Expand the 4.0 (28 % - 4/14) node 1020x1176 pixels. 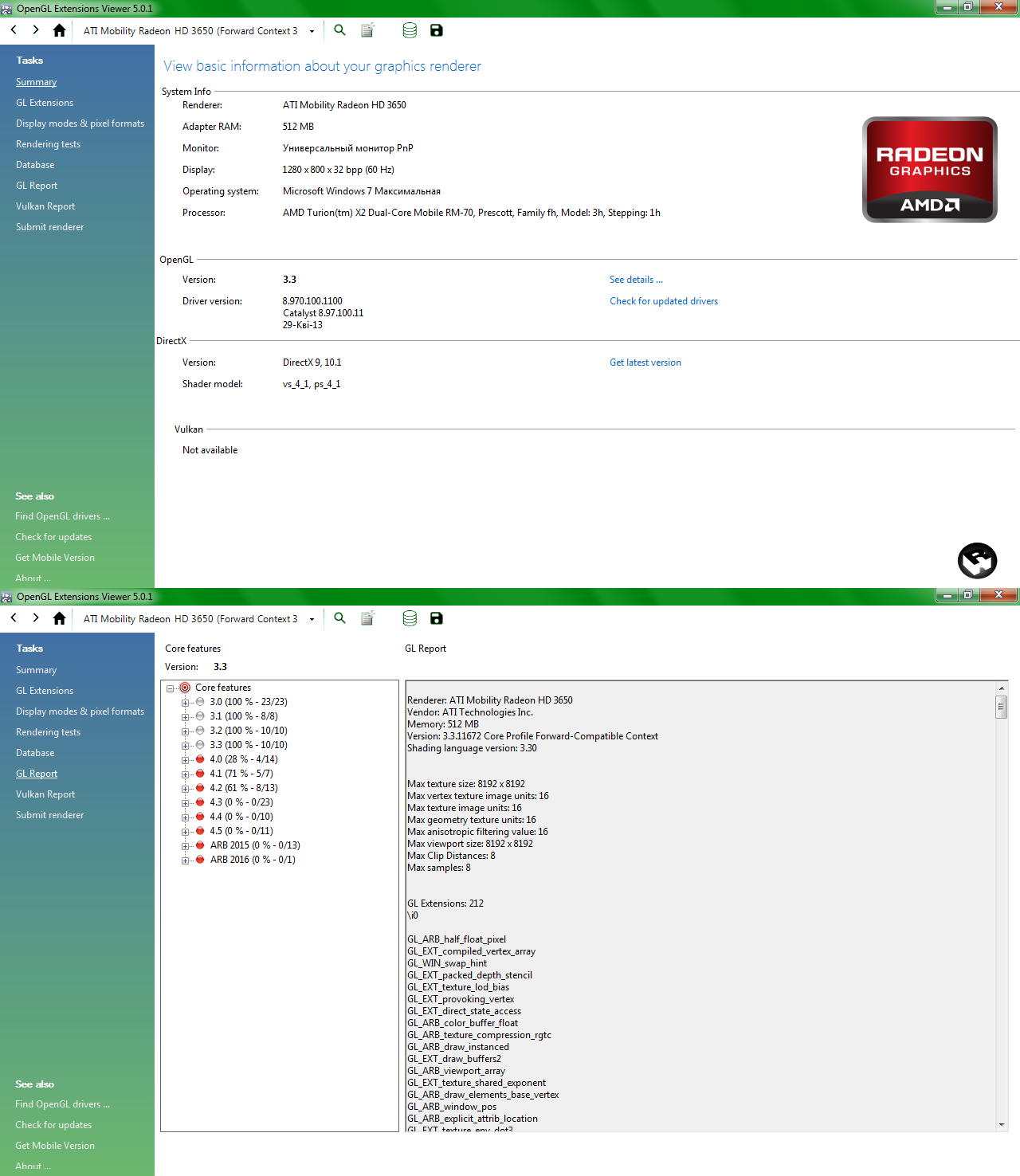pos(185,760)
